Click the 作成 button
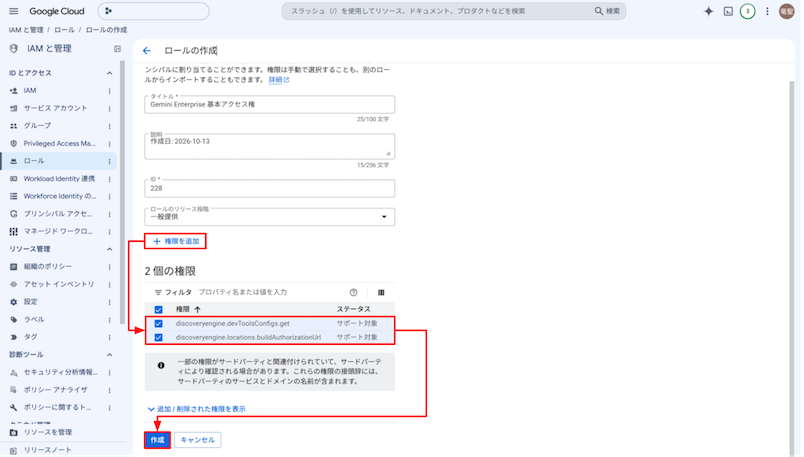 click(x=157, y=440)
